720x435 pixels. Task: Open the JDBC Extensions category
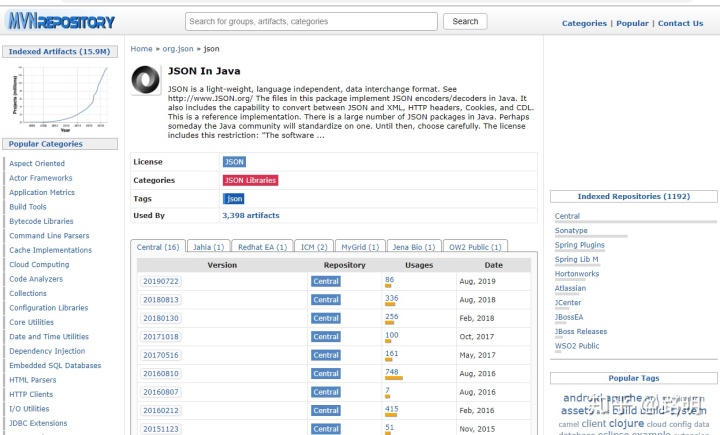38,423
